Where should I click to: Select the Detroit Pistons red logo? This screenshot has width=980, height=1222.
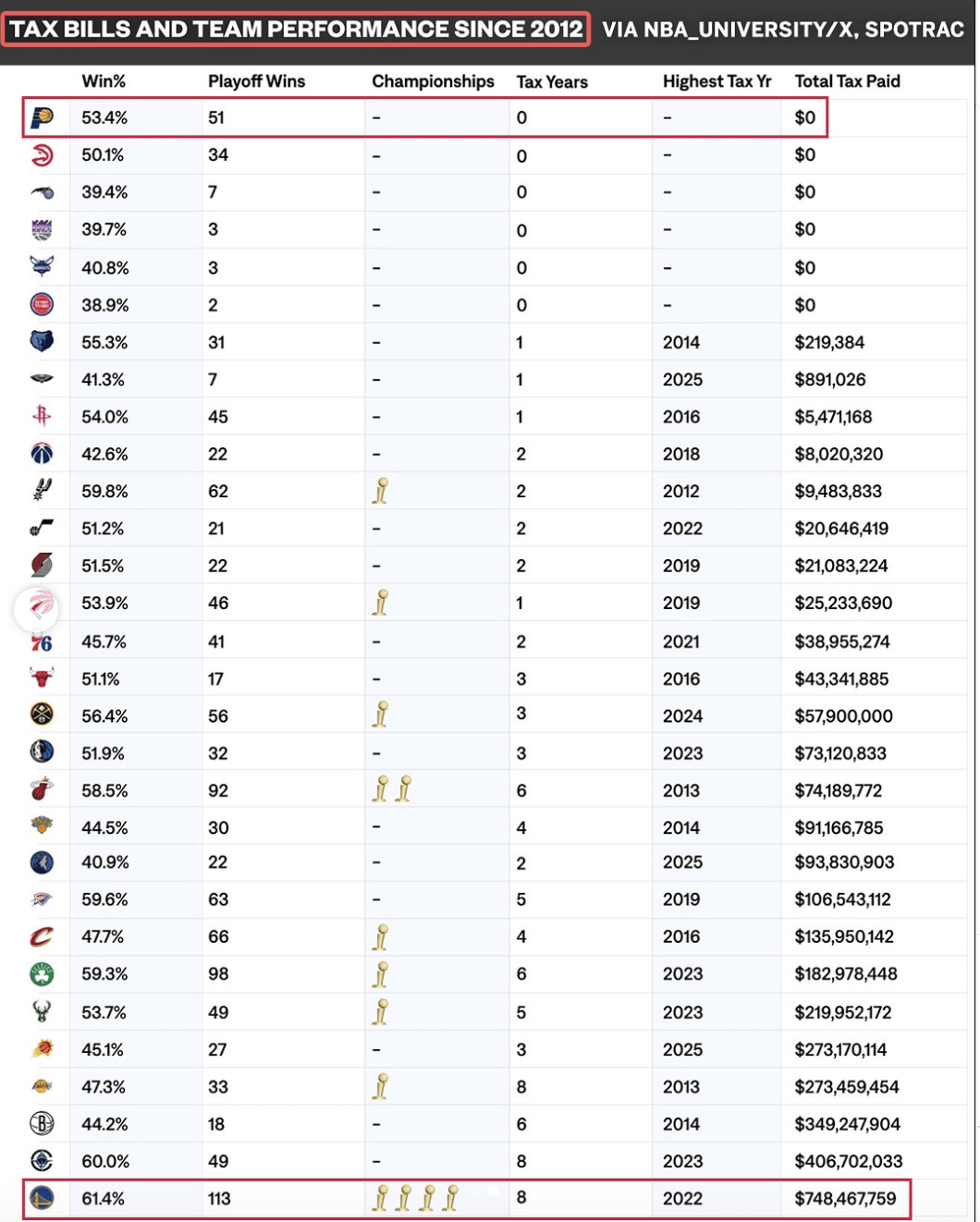point(43,304)
